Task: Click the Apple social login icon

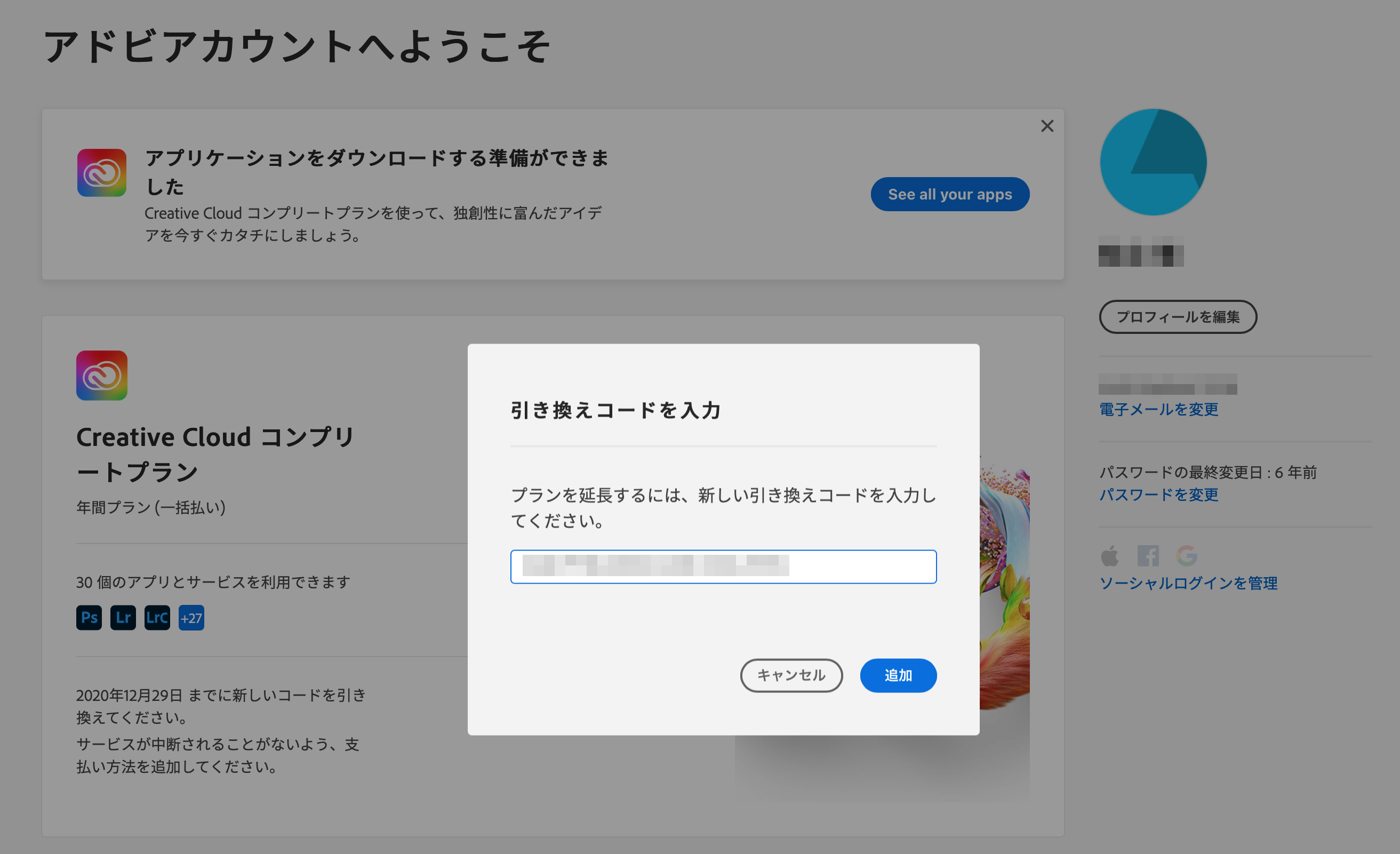Action: (x=1110, y=556)
